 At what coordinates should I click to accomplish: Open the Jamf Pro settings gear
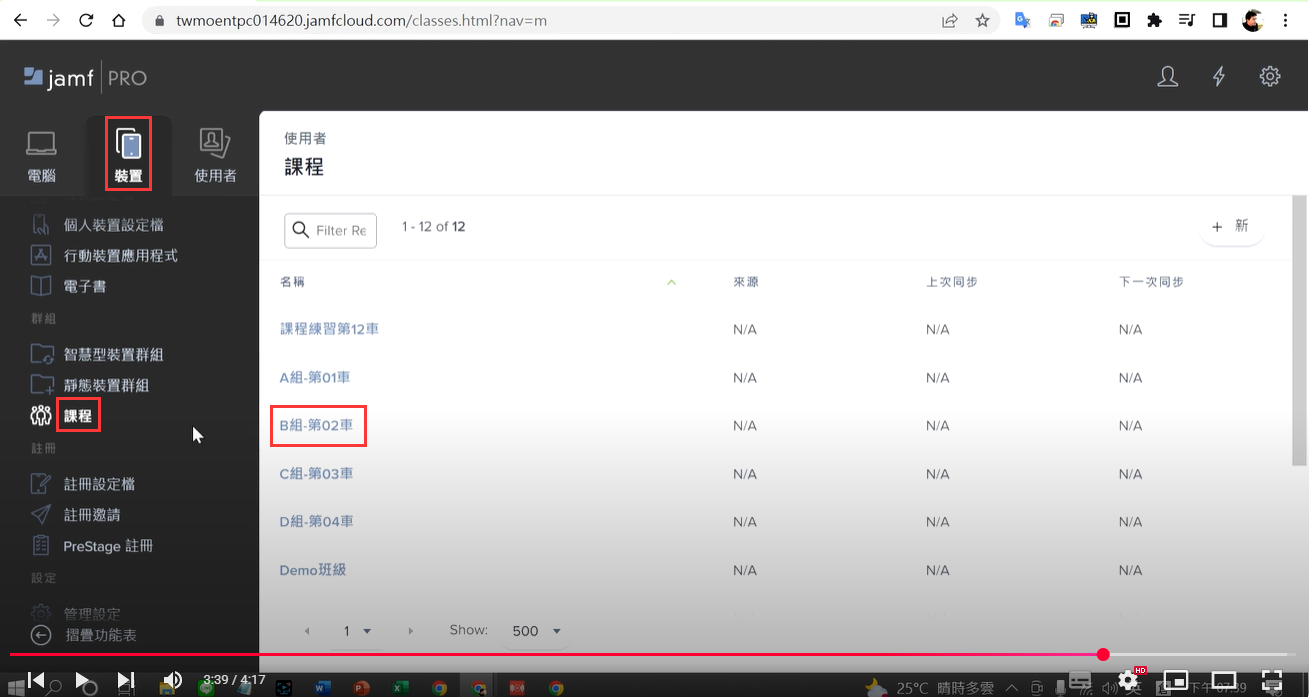[1270, 76]
